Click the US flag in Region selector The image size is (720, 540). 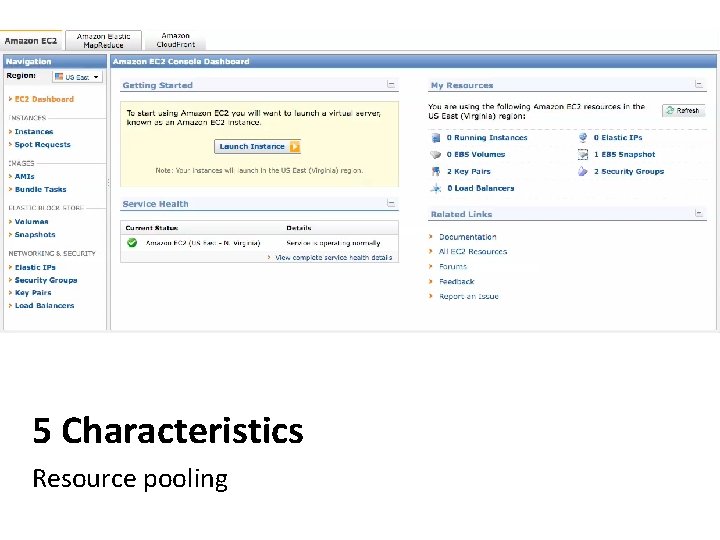pos(59,77)
